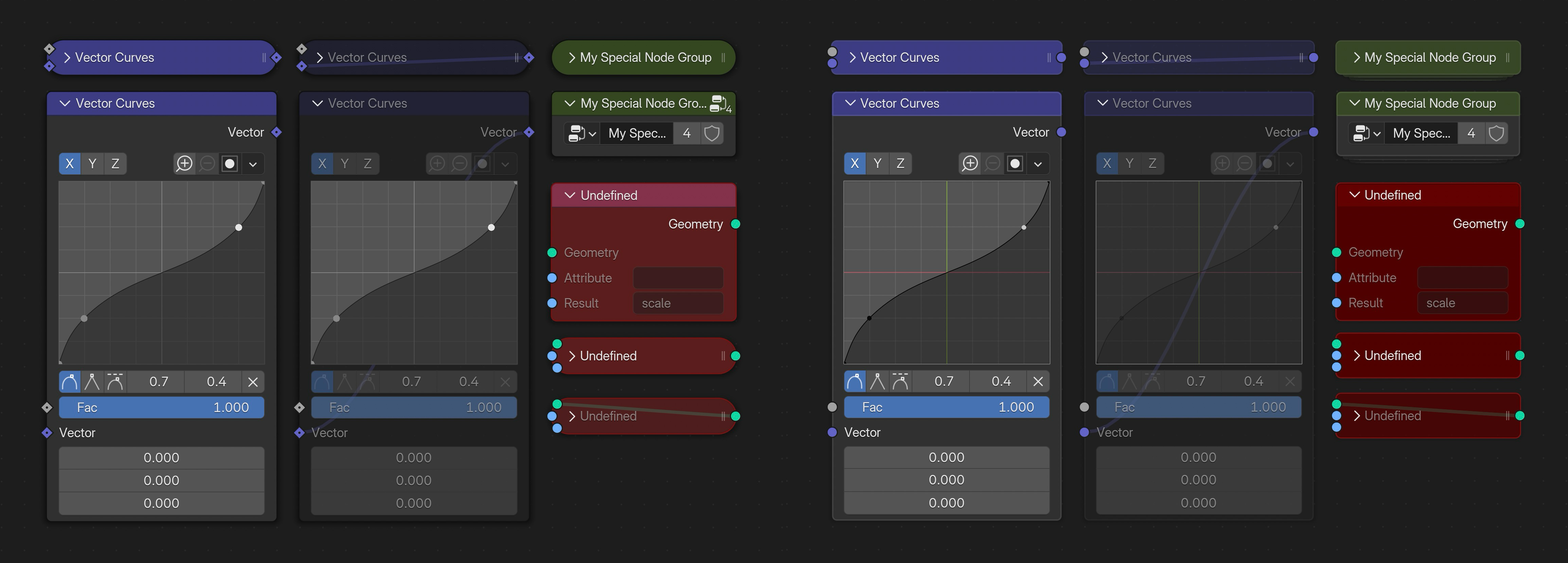Click user count '4' in square-cornered My Special Node Group

coord(1471,133)
